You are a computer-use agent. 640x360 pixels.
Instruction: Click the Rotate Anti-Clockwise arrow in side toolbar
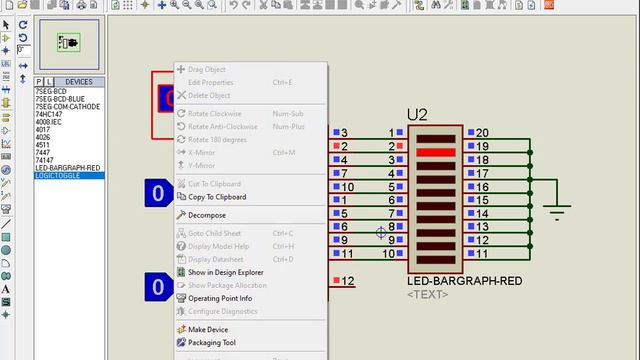click(23, 38)
